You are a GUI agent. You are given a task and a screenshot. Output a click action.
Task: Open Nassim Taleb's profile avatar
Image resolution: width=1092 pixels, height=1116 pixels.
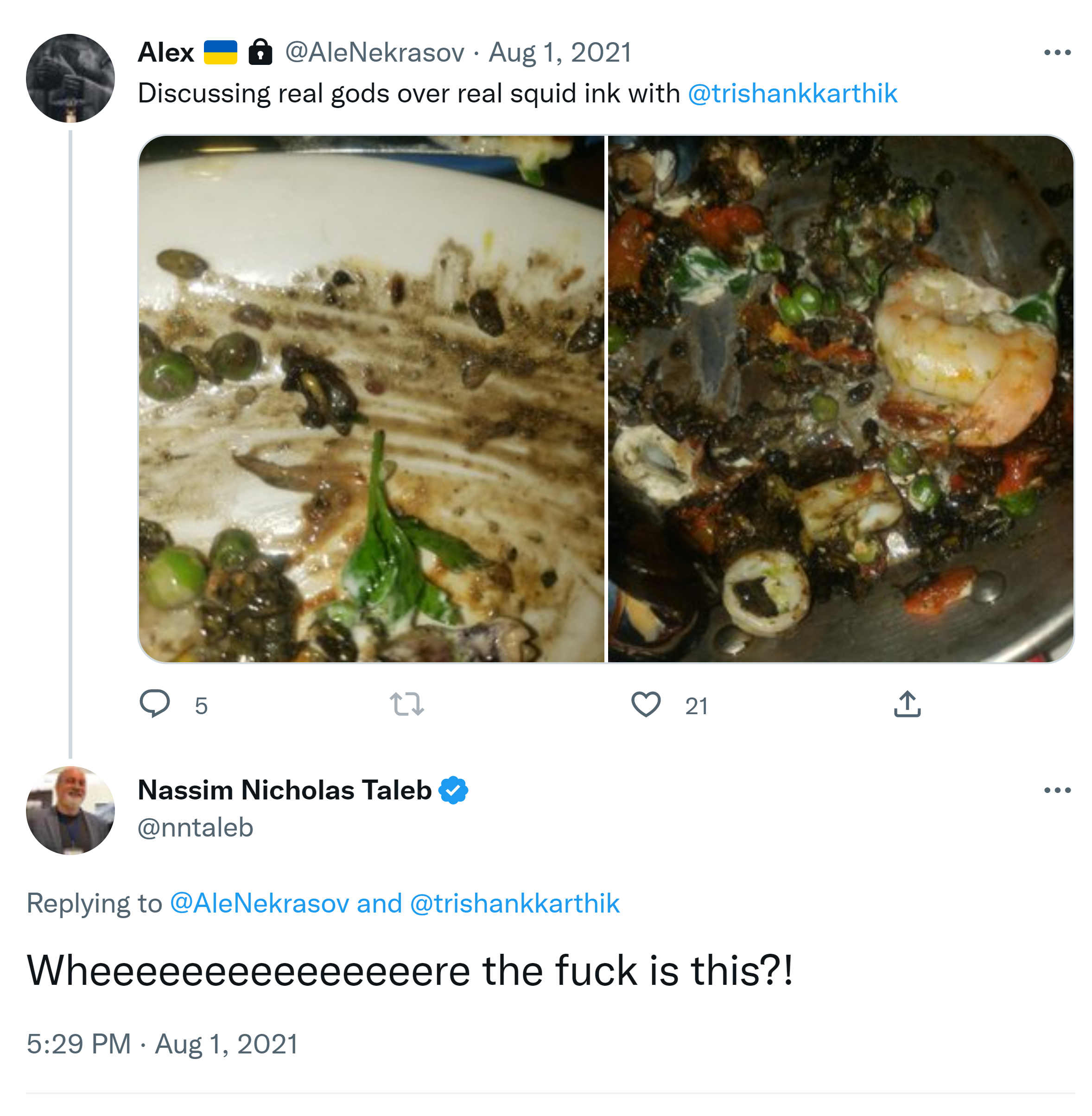point(70,810)
